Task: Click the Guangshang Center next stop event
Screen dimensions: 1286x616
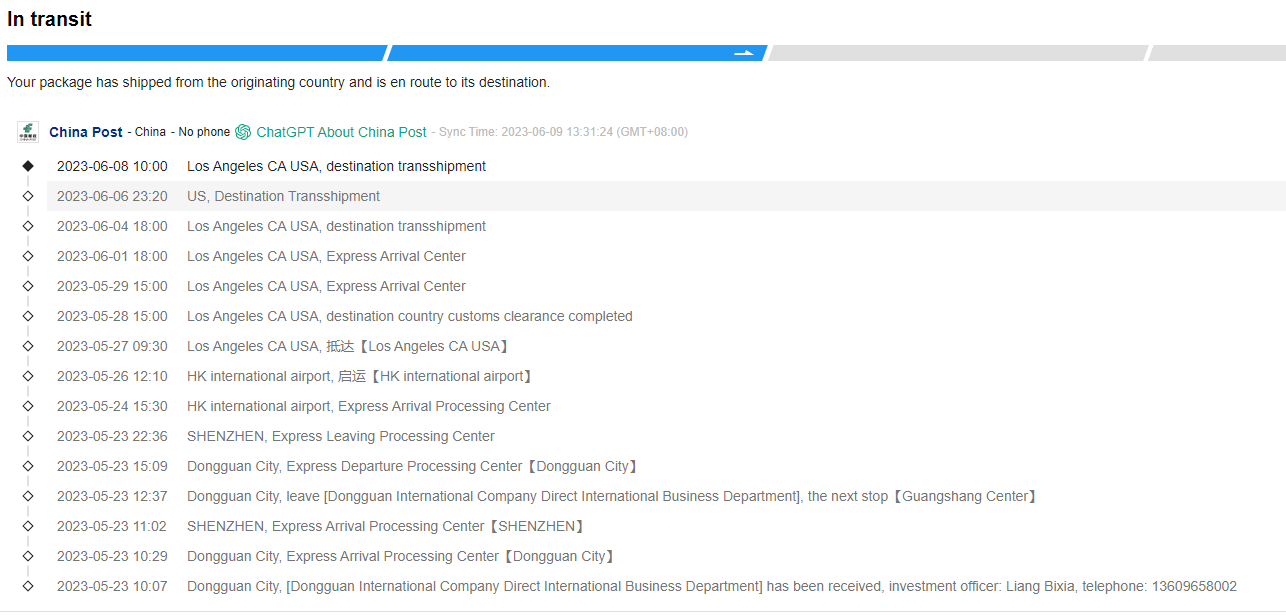Action: (611, 496)
